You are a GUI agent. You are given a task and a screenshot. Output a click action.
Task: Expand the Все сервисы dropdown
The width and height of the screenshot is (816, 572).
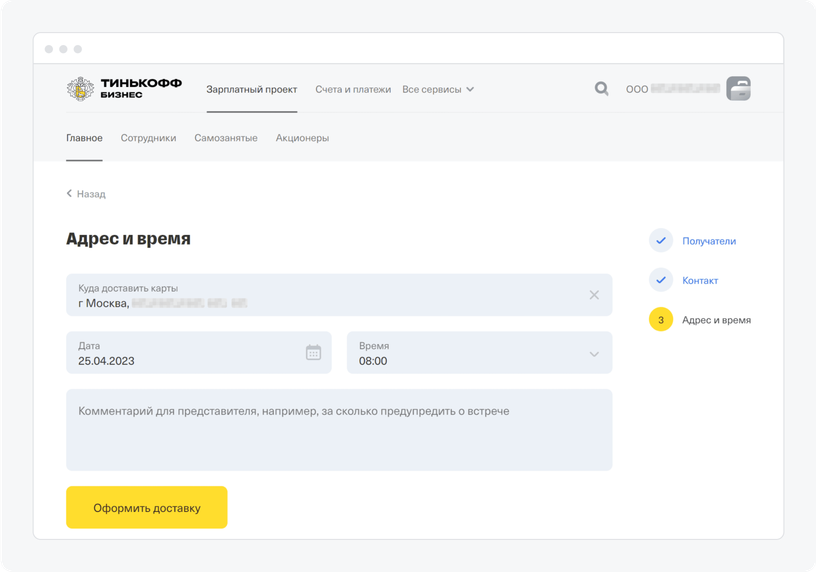[x=438, y=89]
